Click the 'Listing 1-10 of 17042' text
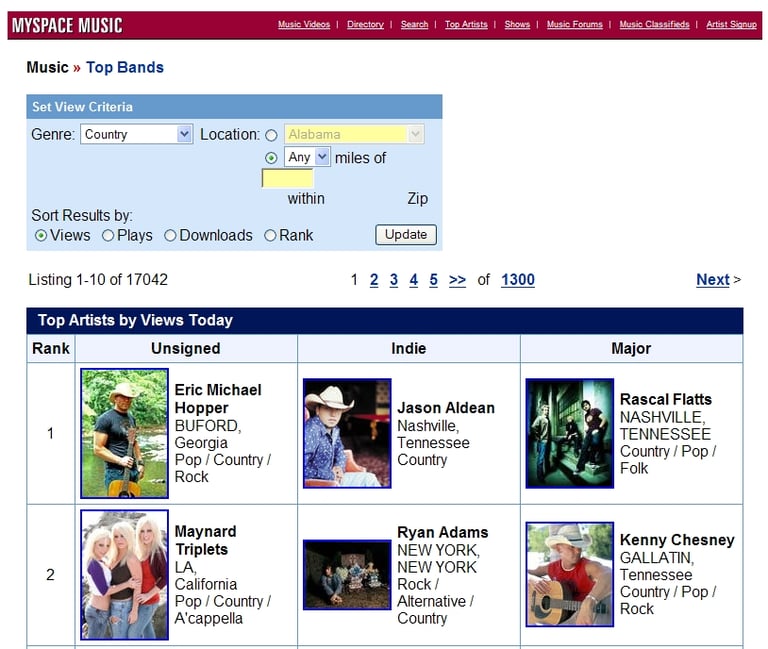The height and width of the screenshot is (649, 768). (98, 280)
